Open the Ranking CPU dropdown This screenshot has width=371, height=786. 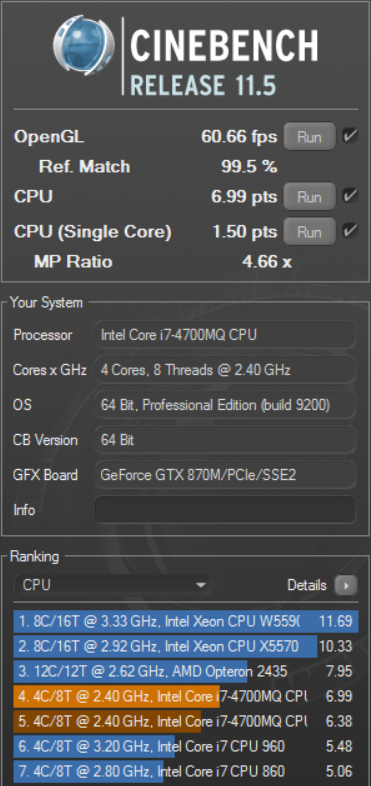tap(113, 585)
